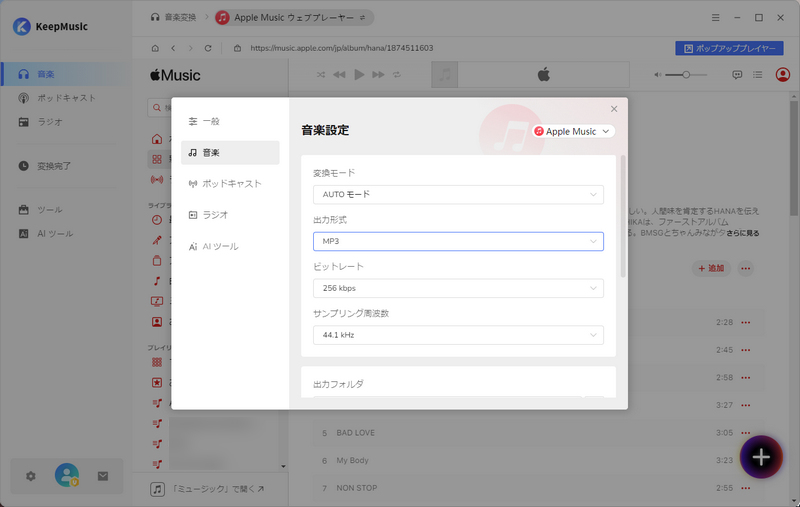800x507 pixels.
Task: Open the Apple Music account profile icon
Action: [x=783, y=75]
